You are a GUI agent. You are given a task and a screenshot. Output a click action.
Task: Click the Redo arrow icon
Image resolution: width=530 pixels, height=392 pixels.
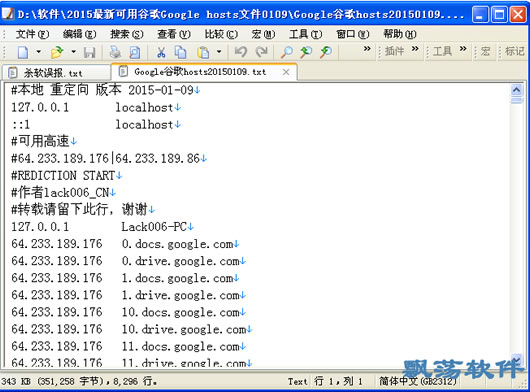pyautogui.click(x=262, y=52)
